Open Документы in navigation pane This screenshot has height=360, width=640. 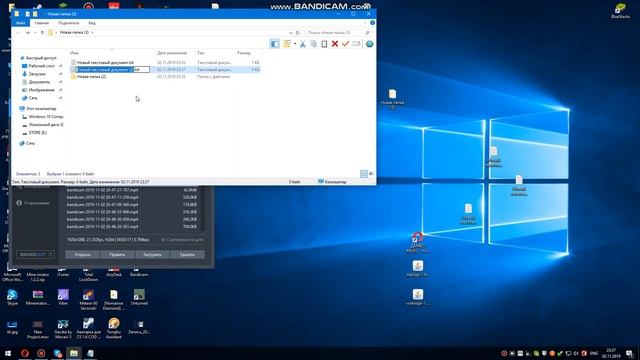pyautogui.click(x=39, y=82)
